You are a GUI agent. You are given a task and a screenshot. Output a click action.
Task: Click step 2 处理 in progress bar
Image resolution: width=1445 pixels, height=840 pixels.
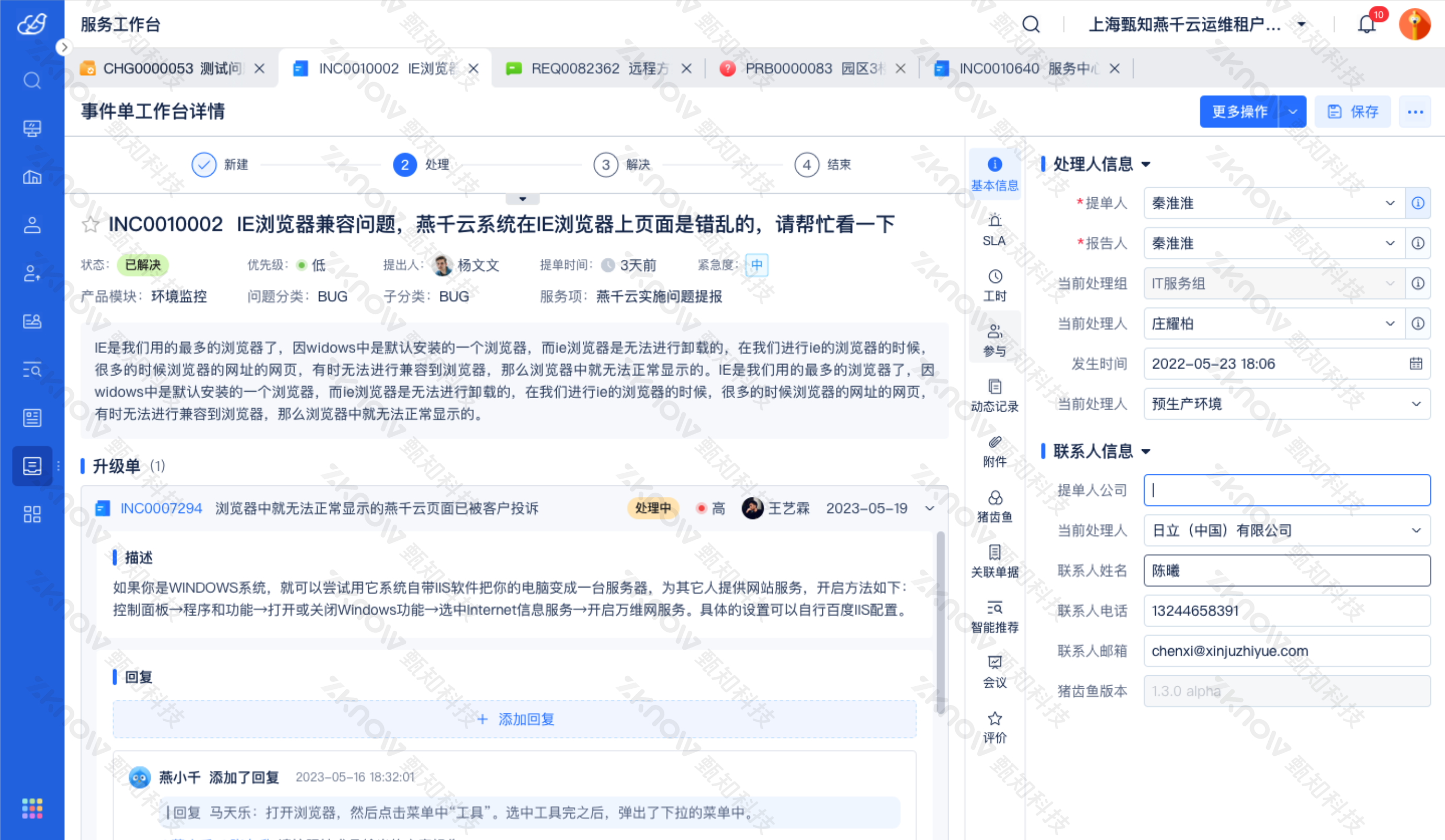[x=422, y=165]
